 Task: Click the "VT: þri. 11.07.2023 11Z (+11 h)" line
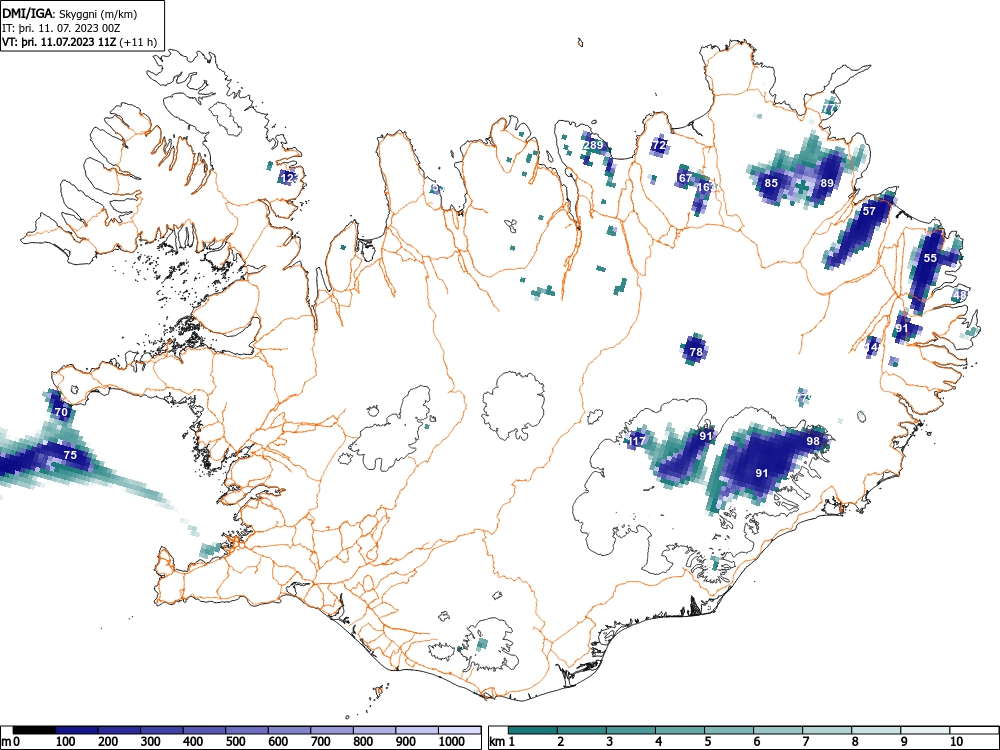79,42
